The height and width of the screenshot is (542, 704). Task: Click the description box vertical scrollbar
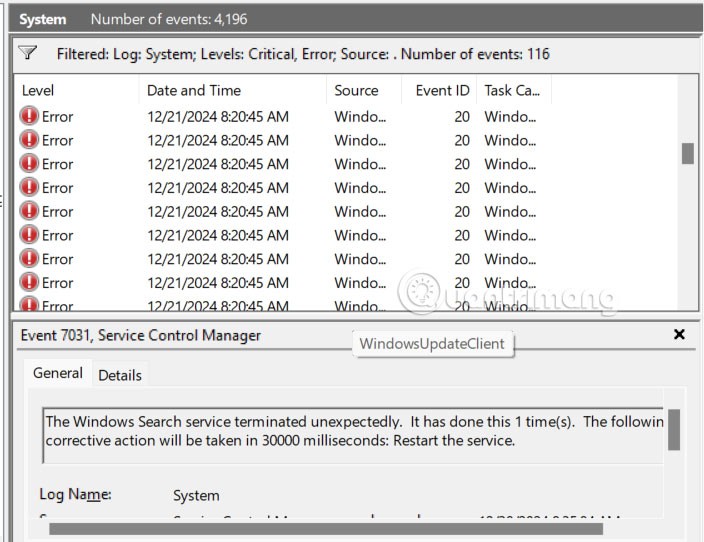pos(673,429)
